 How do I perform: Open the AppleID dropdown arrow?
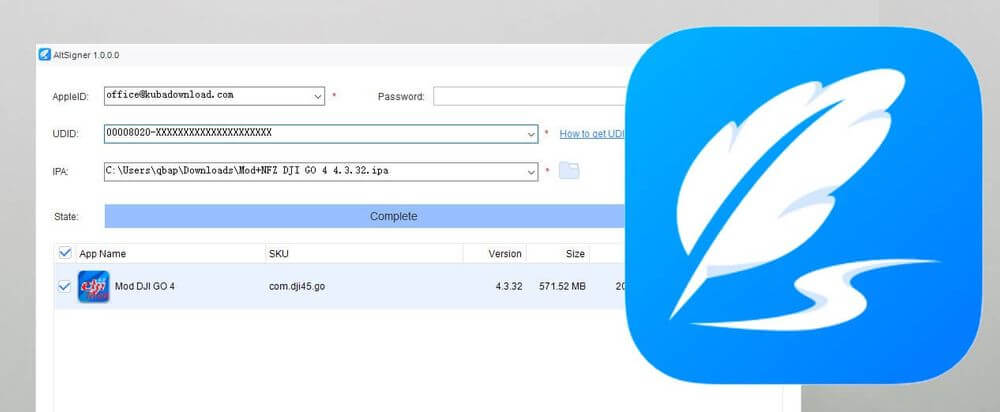click(318, 96)
